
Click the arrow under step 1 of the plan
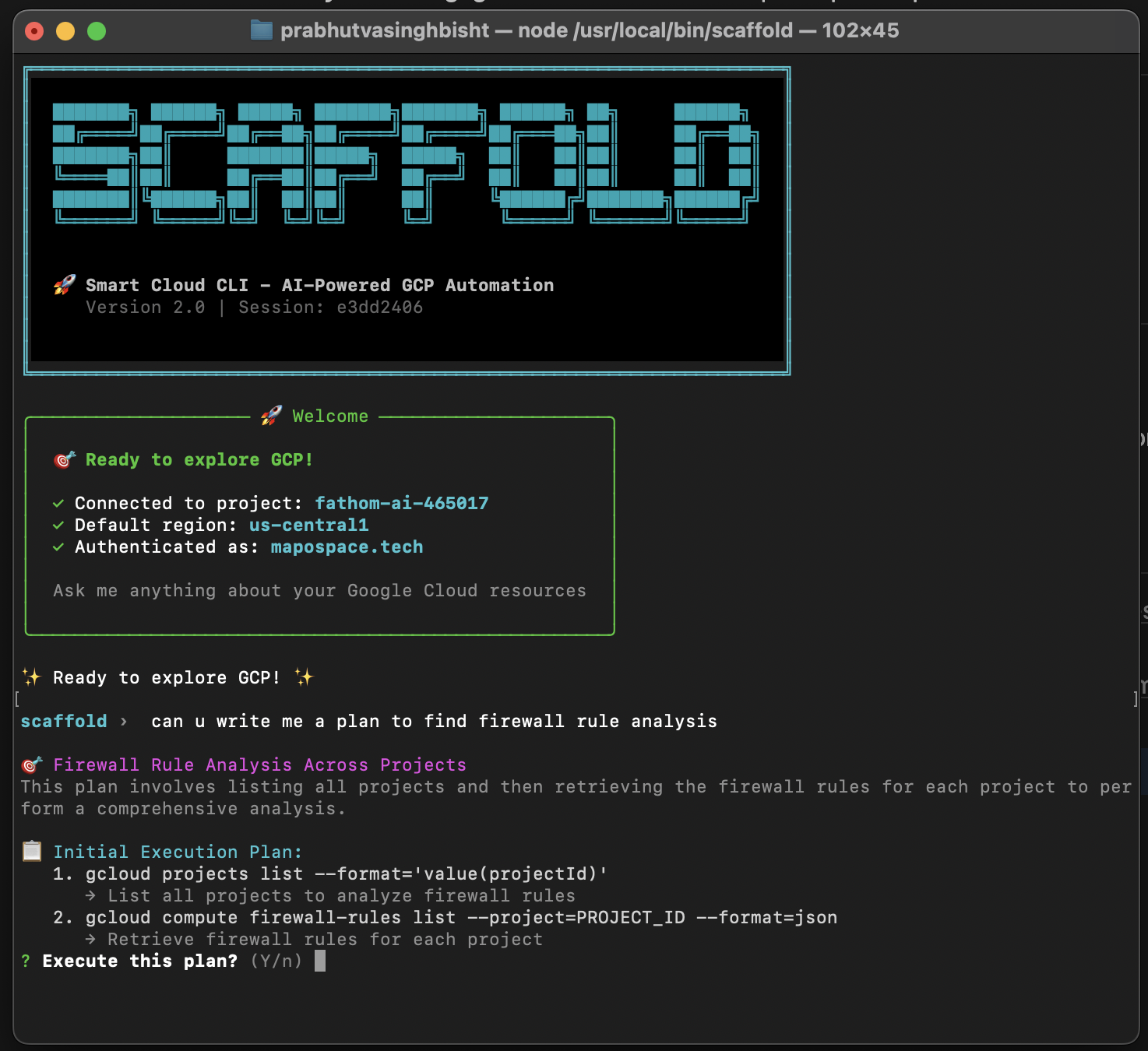point(91,895)
